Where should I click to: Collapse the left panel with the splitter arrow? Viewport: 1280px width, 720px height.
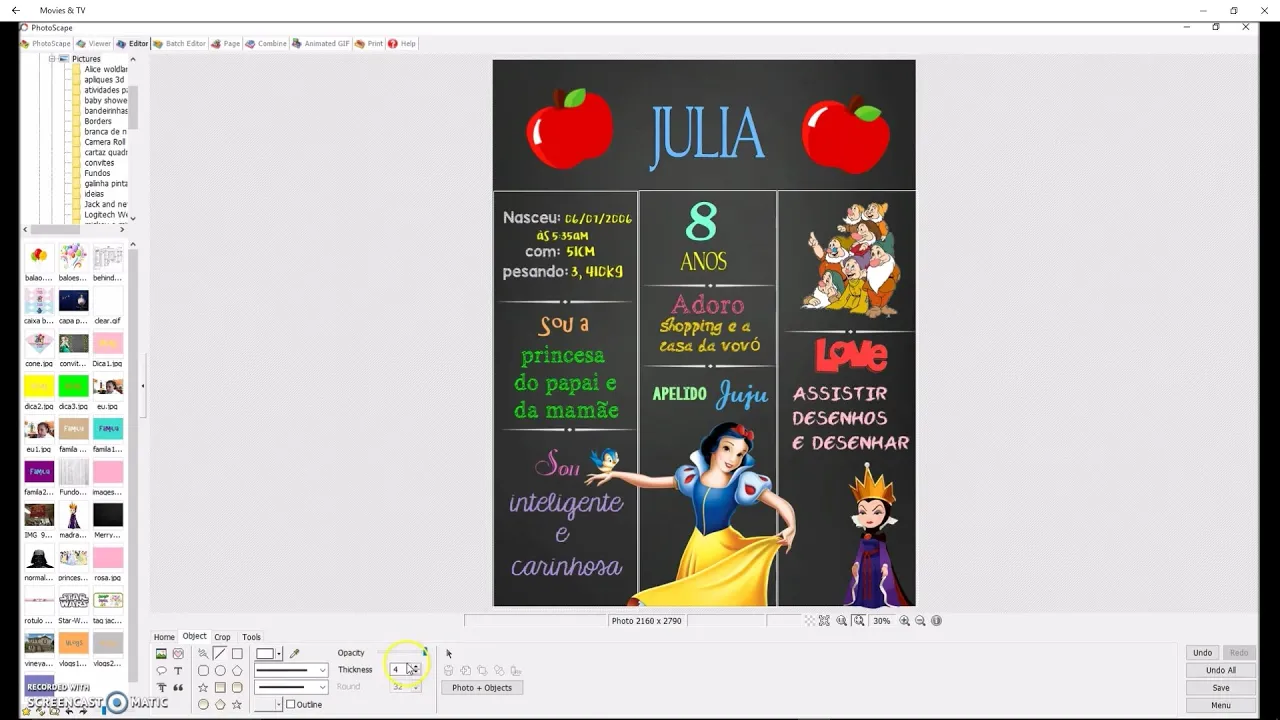142,386
